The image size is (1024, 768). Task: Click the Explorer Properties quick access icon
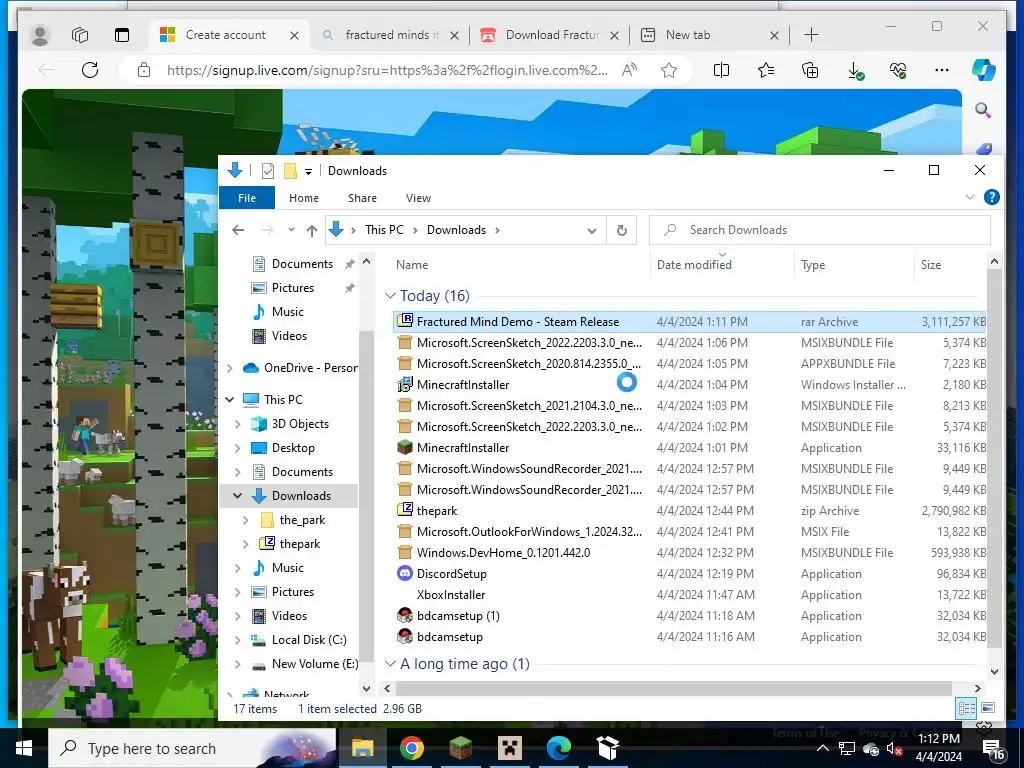[x=268, y=171]
